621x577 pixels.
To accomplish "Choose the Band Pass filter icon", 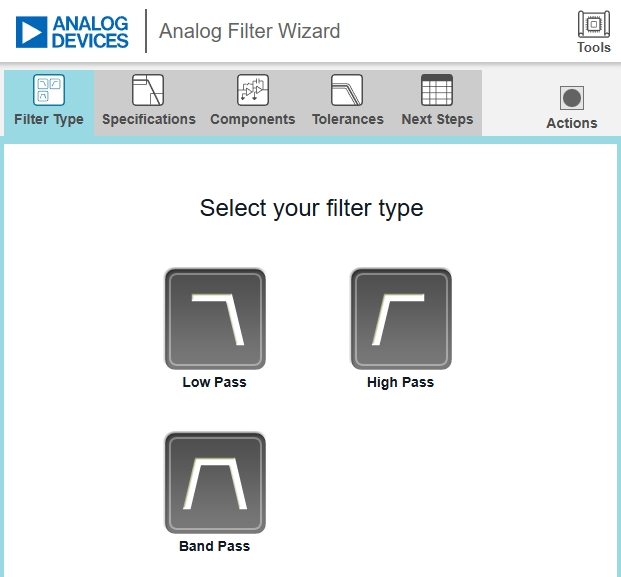I will point(215,483).
